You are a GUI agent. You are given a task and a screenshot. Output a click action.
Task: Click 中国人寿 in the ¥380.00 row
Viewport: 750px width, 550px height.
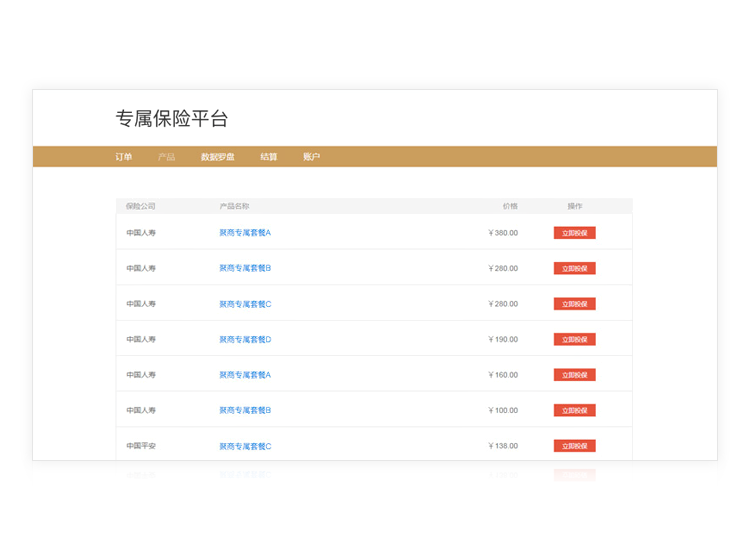click(141, 233)
